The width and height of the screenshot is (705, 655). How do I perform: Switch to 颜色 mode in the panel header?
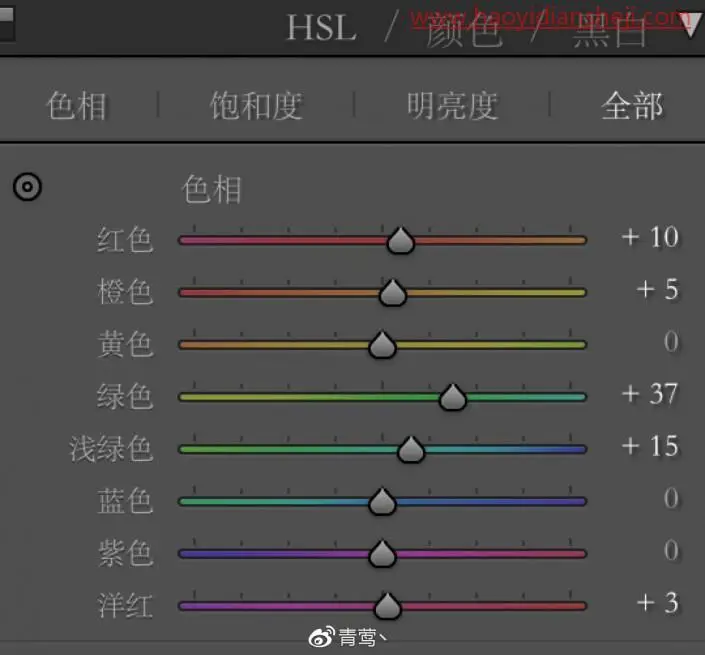pyautogui.click(x=464, y=31)
